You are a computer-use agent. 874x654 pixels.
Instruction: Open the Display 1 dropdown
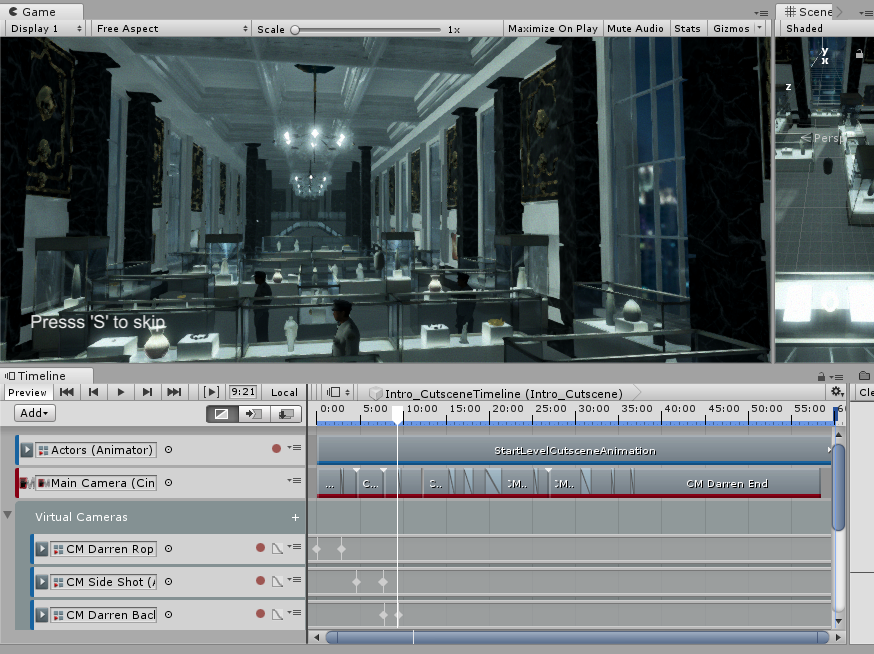(45, 28)
